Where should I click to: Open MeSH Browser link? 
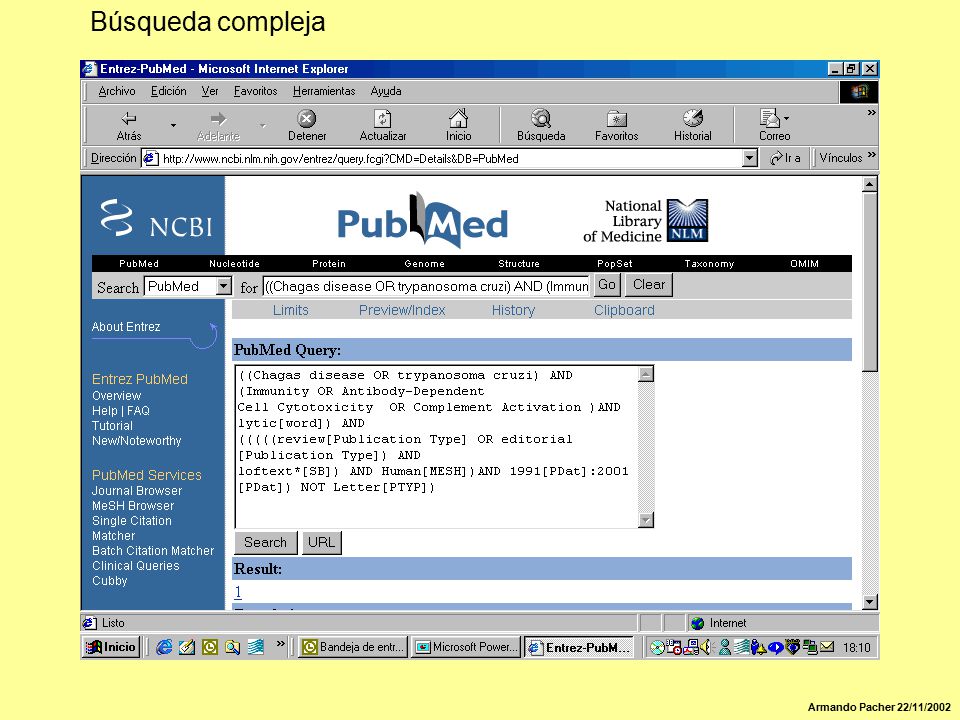(x=133, y=506)
